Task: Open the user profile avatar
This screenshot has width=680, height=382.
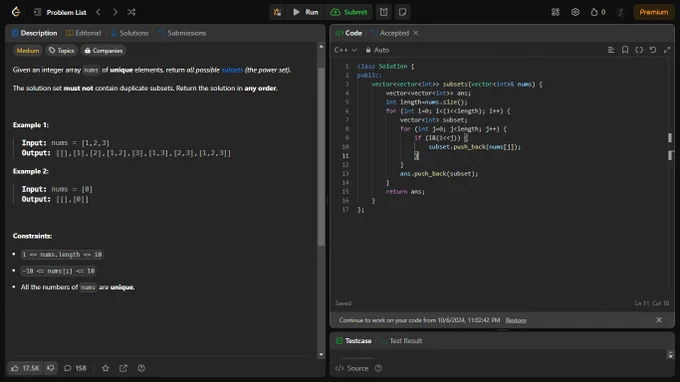Action: [x=620, y=12]
